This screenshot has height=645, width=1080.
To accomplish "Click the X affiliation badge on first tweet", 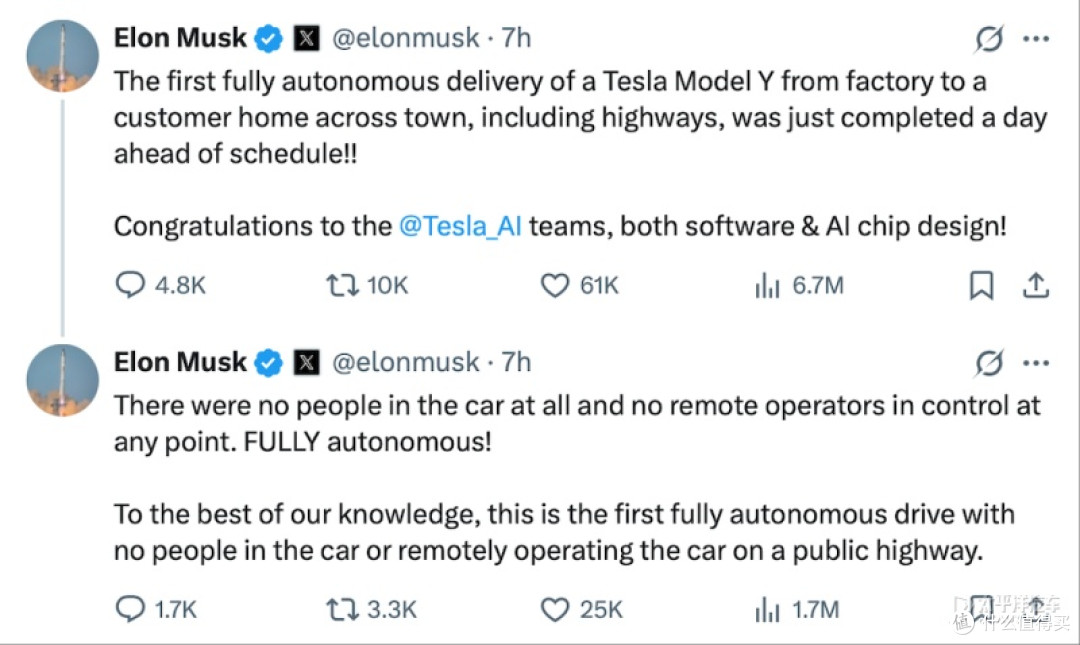I will (307, 38).
